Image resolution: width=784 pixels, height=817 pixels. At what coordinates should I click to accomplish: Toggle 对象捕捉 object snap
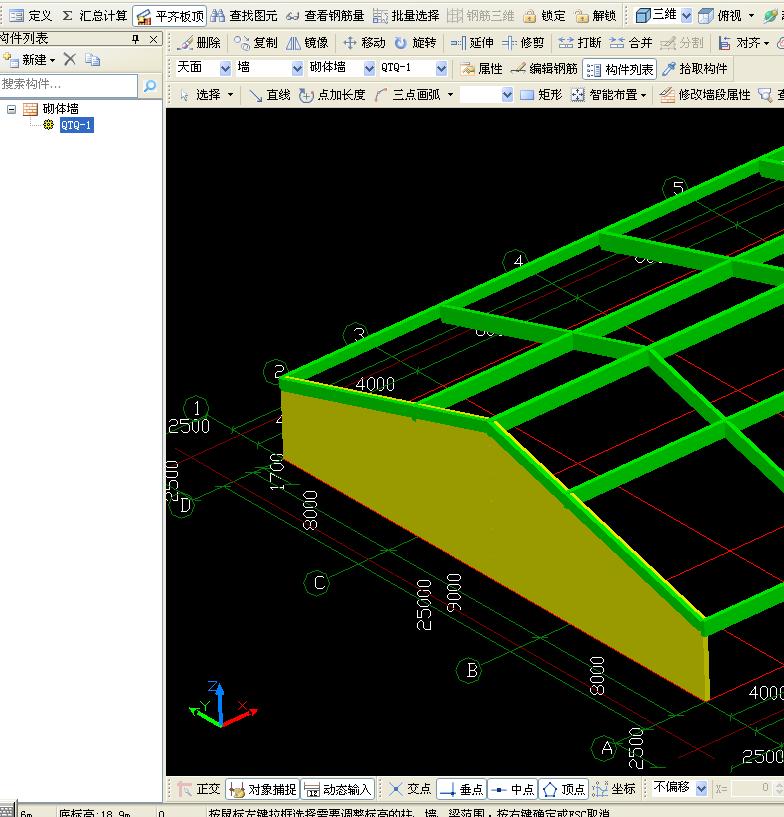coord(262,789)
